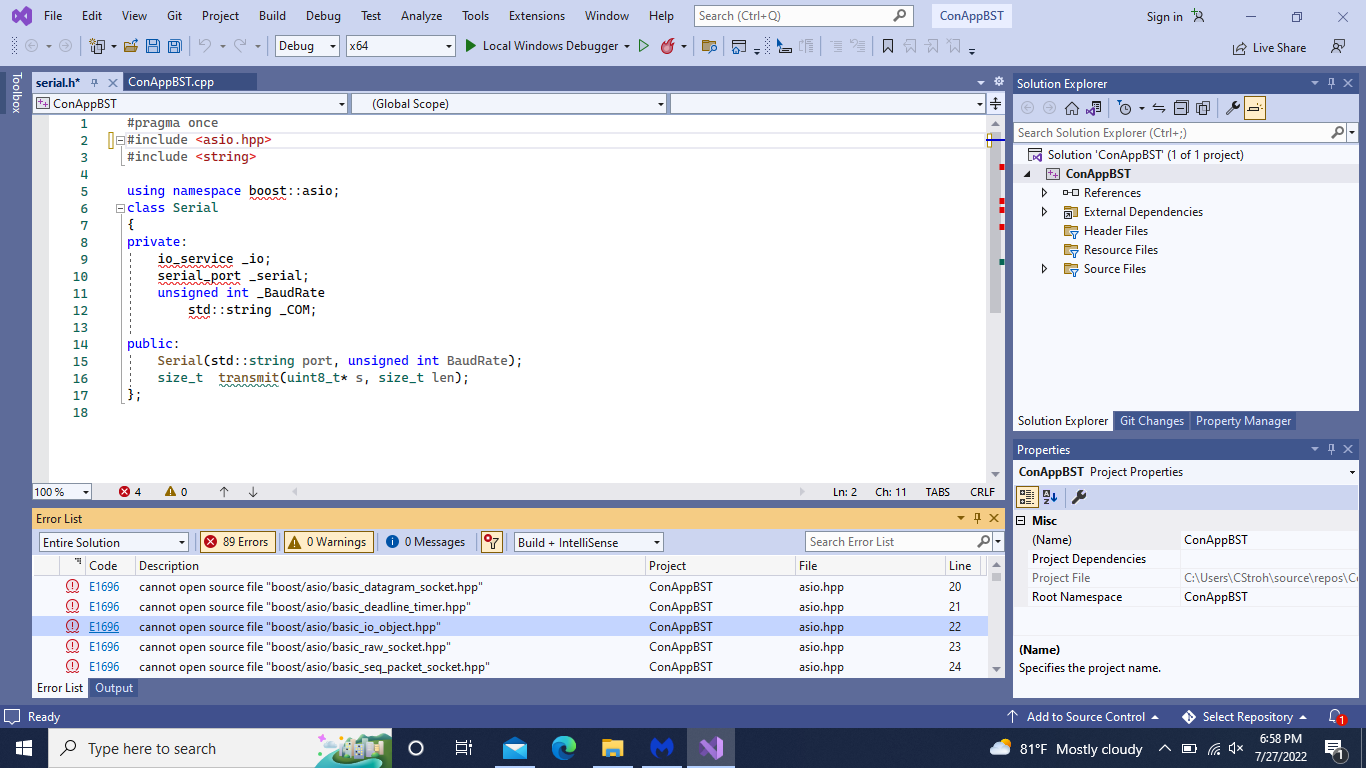Open Microsoft Edge from the taskbar
The width and height of the screenshot is (1366, 768).
click(x=564, y=748)
